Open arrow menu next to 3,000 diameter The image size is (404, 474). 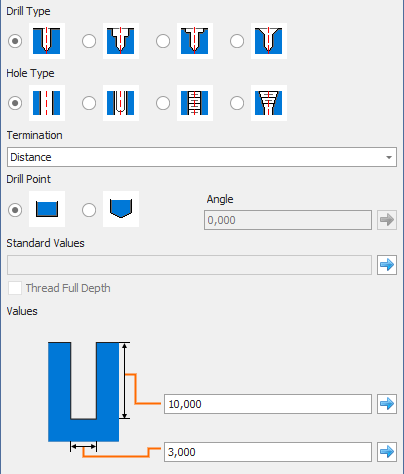387,452
